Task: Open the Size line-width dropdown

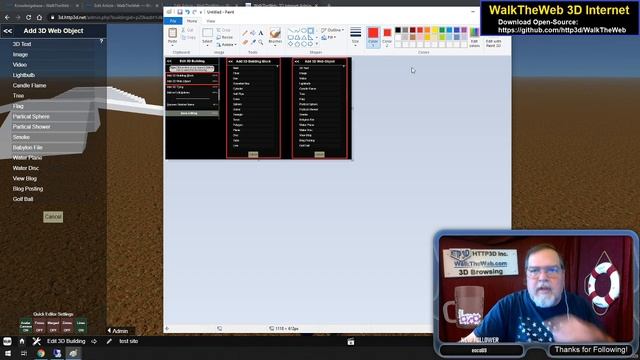Action: (356, 36)
